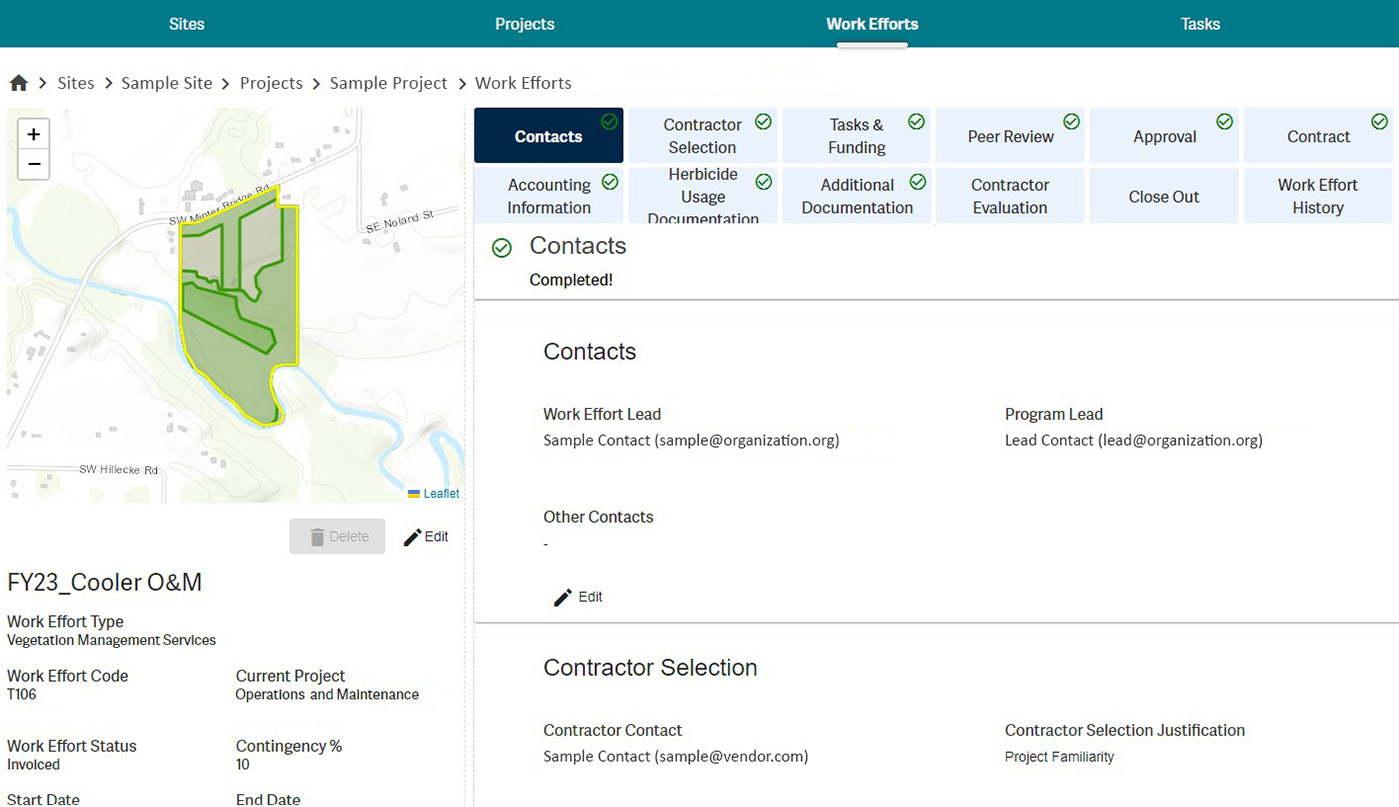
Task: Select the Herbicide Usage Documentation tab
Action: click(702, 196)
